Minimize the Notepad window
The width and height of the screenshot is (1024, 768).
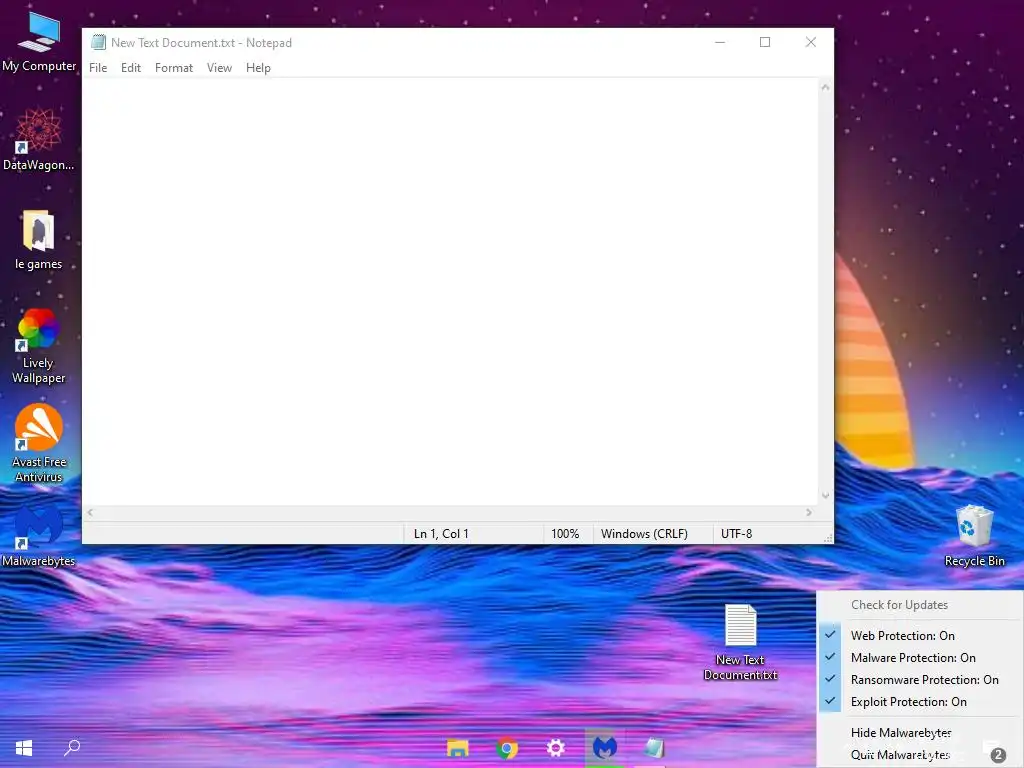pyautogui.click(x=720, y=42)
